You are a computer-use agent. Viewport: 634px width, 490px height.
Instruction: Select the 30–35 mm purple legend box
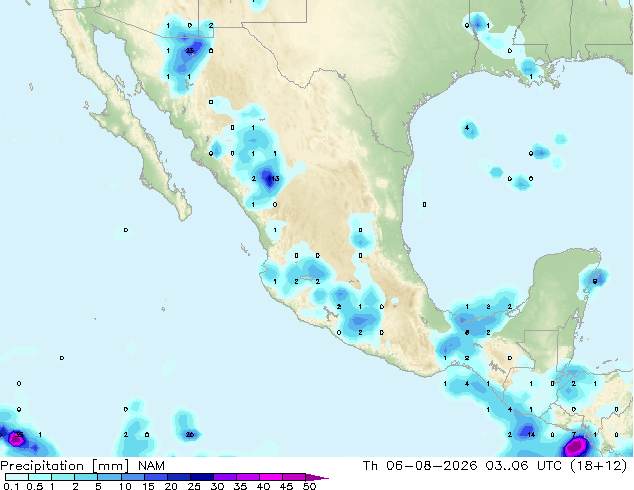pyautogui.click(x=224, y=477)
